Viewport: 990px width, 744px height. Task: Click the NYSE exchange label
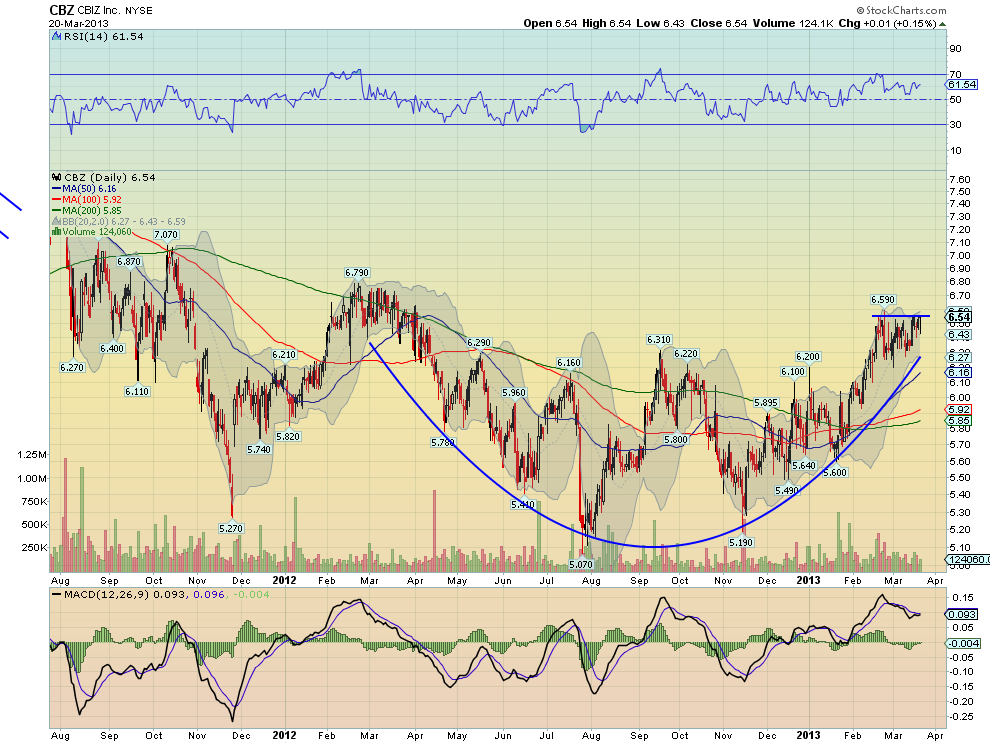[x=141, y=11]
